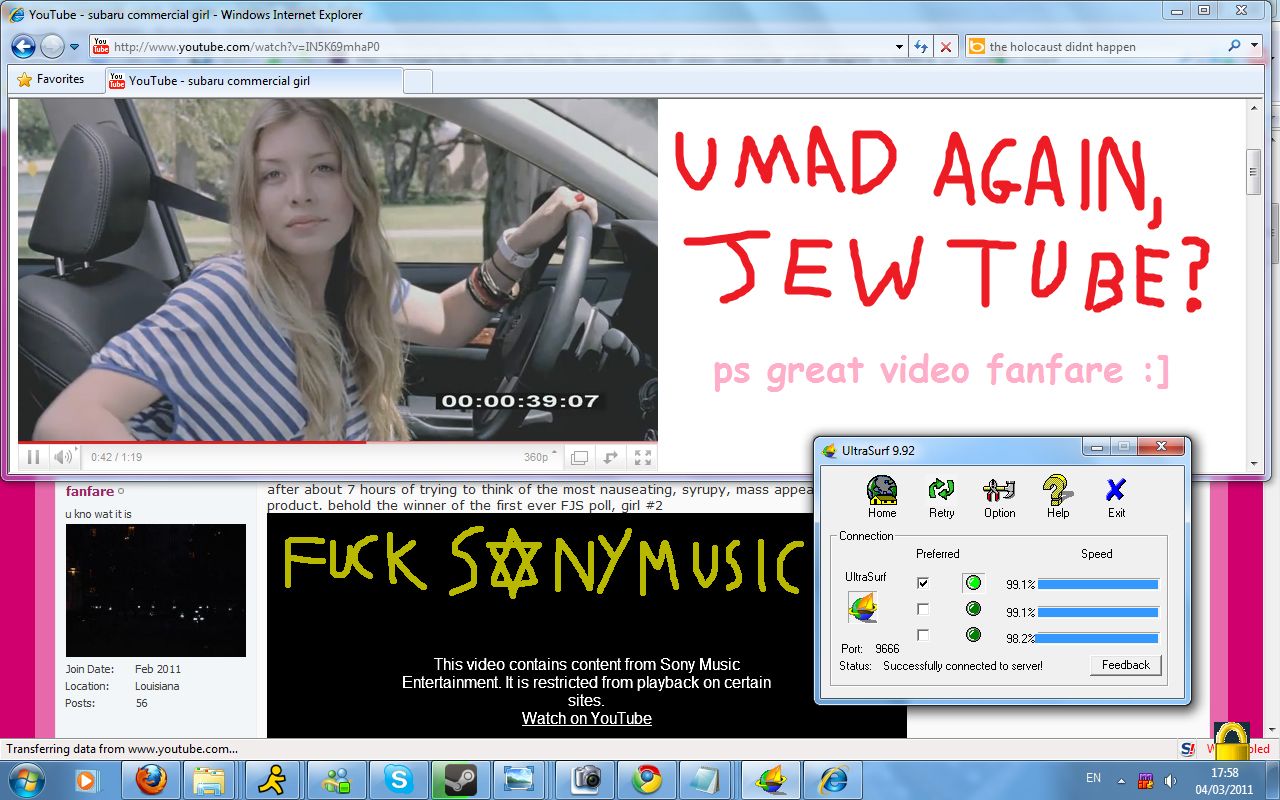Open Windows Explorer folder on the taskbar
Viewport: 1280px width, 800px height.
[x=212, y=779]
